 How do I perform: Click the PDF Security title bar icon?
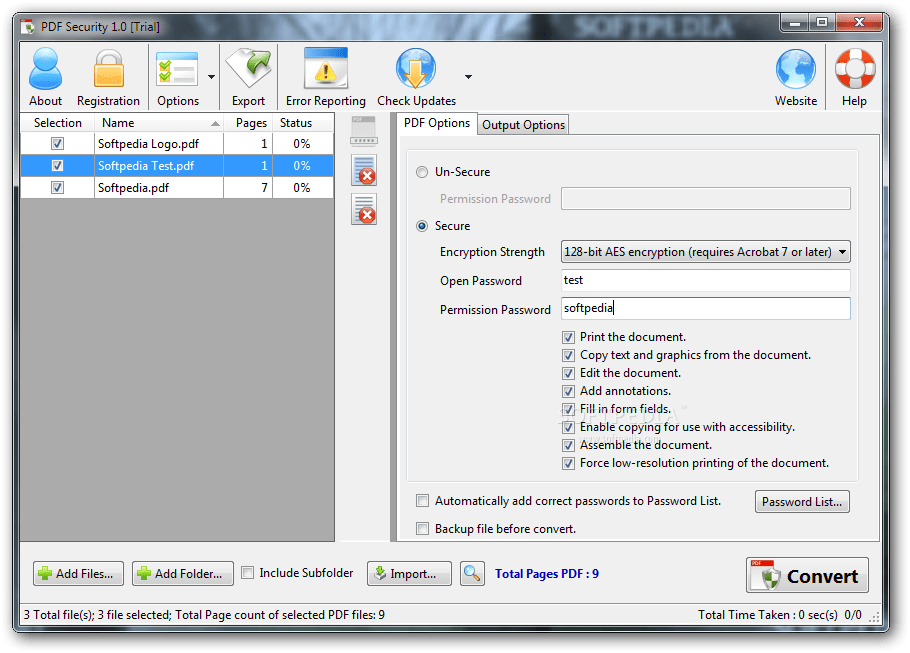(27, 27)
